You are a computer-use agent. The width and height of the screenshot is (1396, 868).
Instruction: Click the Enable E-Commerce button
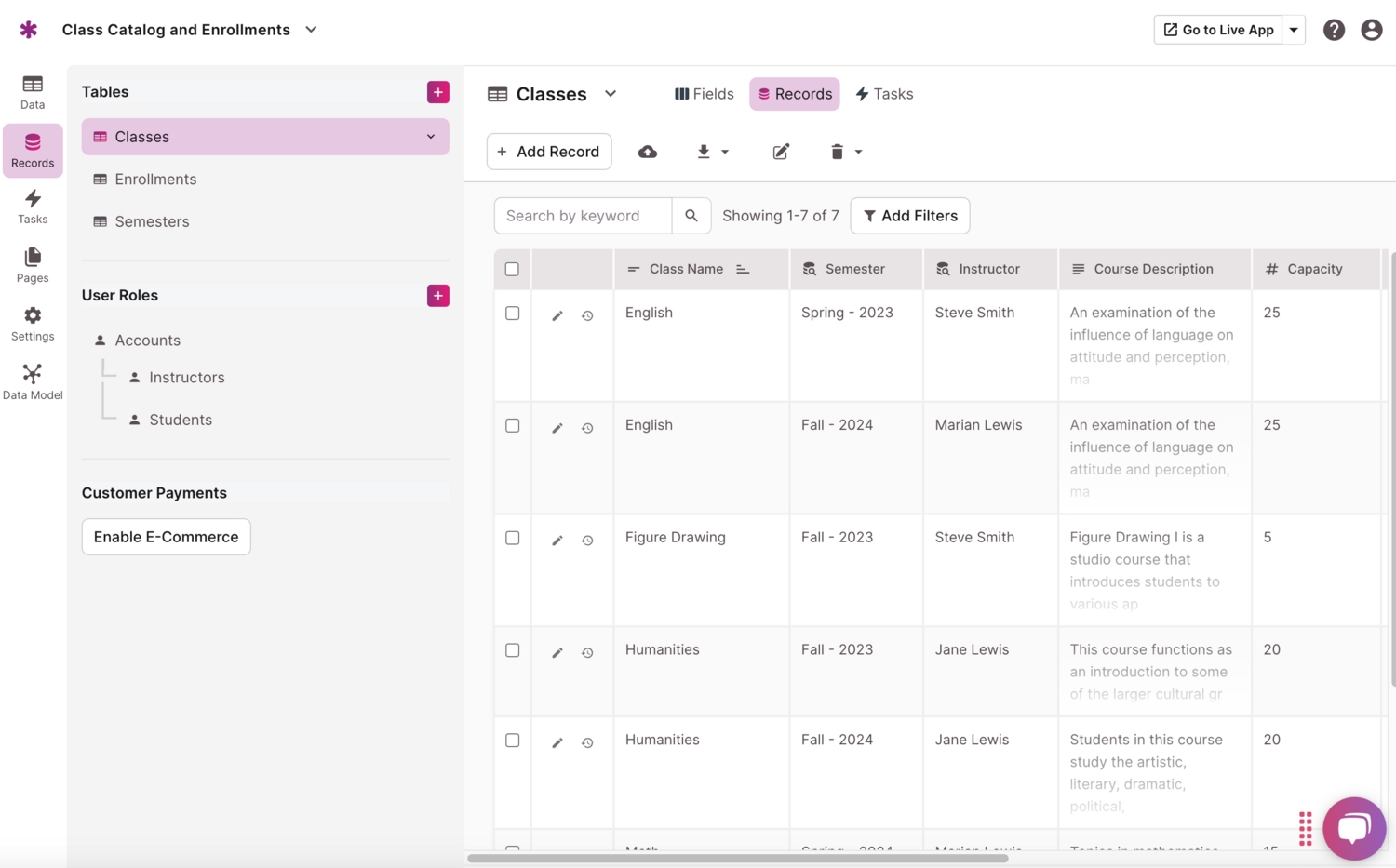pos(166,537)
